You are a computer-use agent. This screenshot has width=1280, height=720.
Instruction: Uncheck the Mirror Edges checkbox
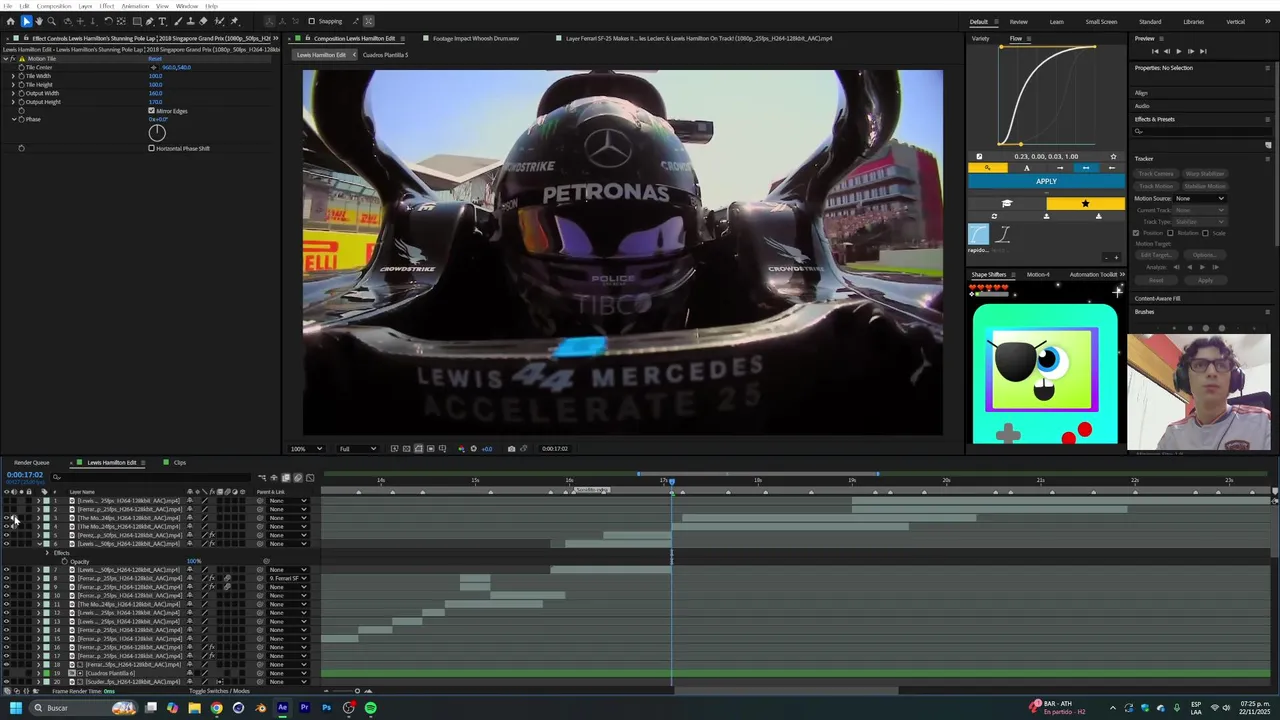152,111
